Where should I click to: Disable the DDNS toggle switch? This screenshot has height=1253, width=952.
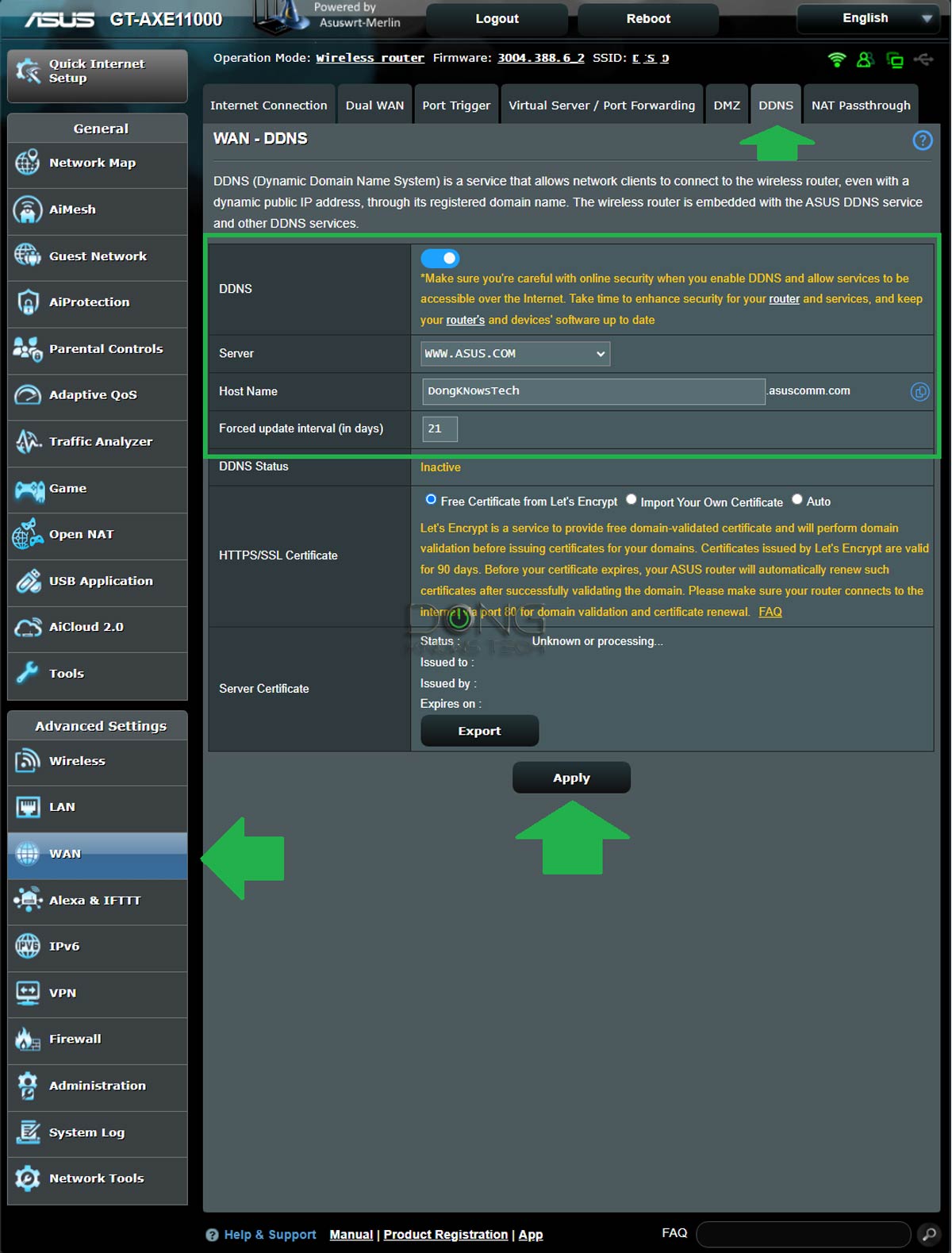[440, 259]
